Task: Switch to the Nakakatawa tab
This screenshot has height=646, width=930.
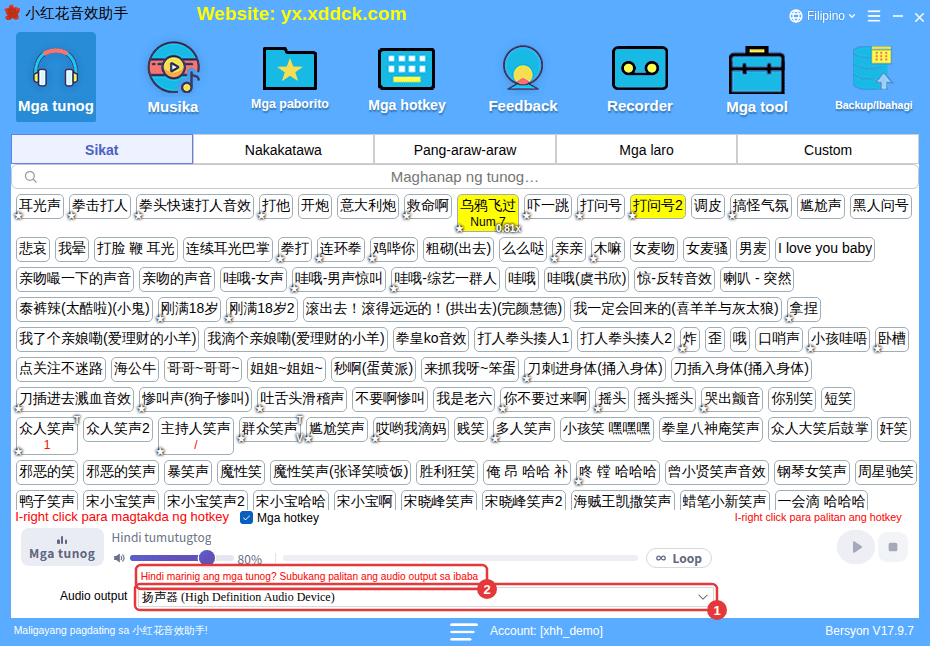Action: tap(283, 150)
